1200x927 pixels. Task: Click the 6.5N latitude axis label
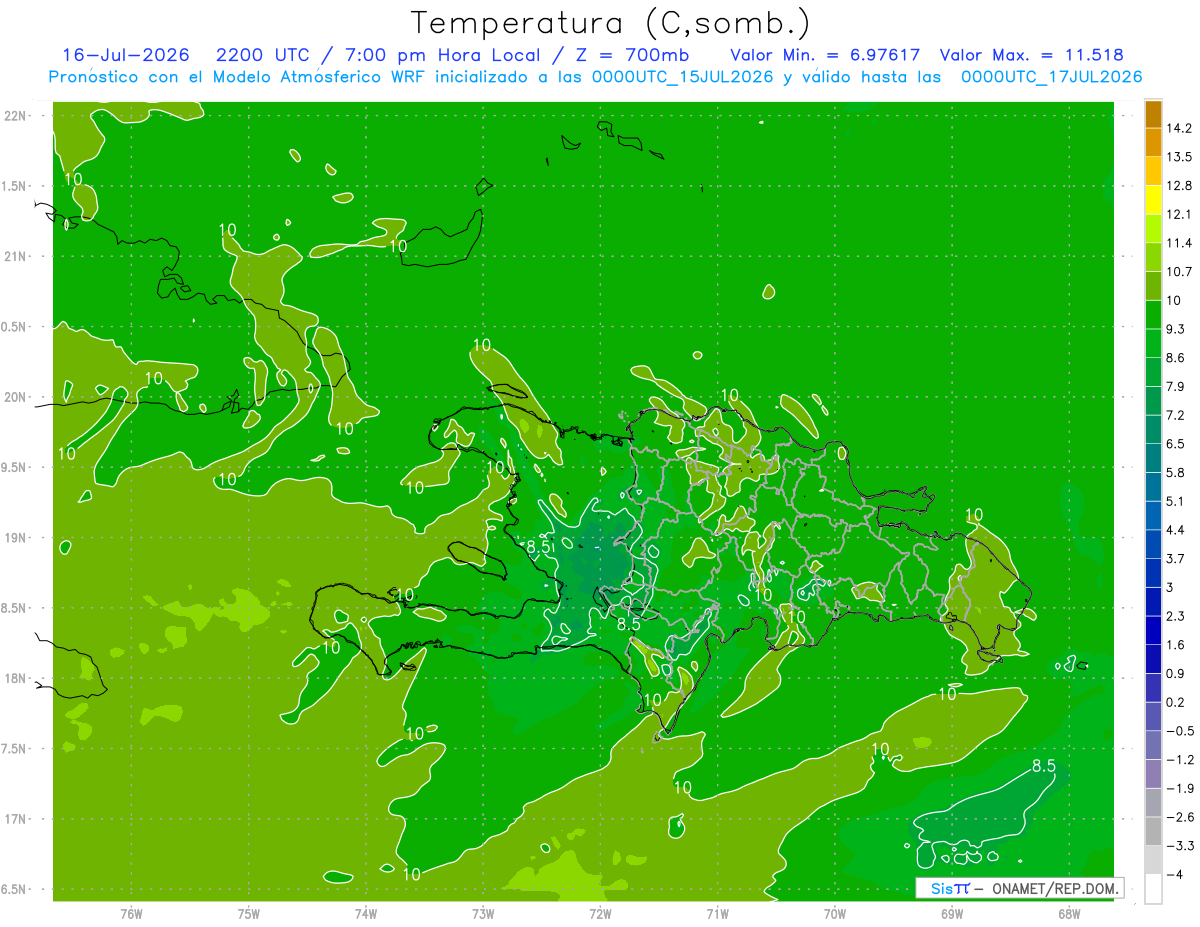pos(15,889)
